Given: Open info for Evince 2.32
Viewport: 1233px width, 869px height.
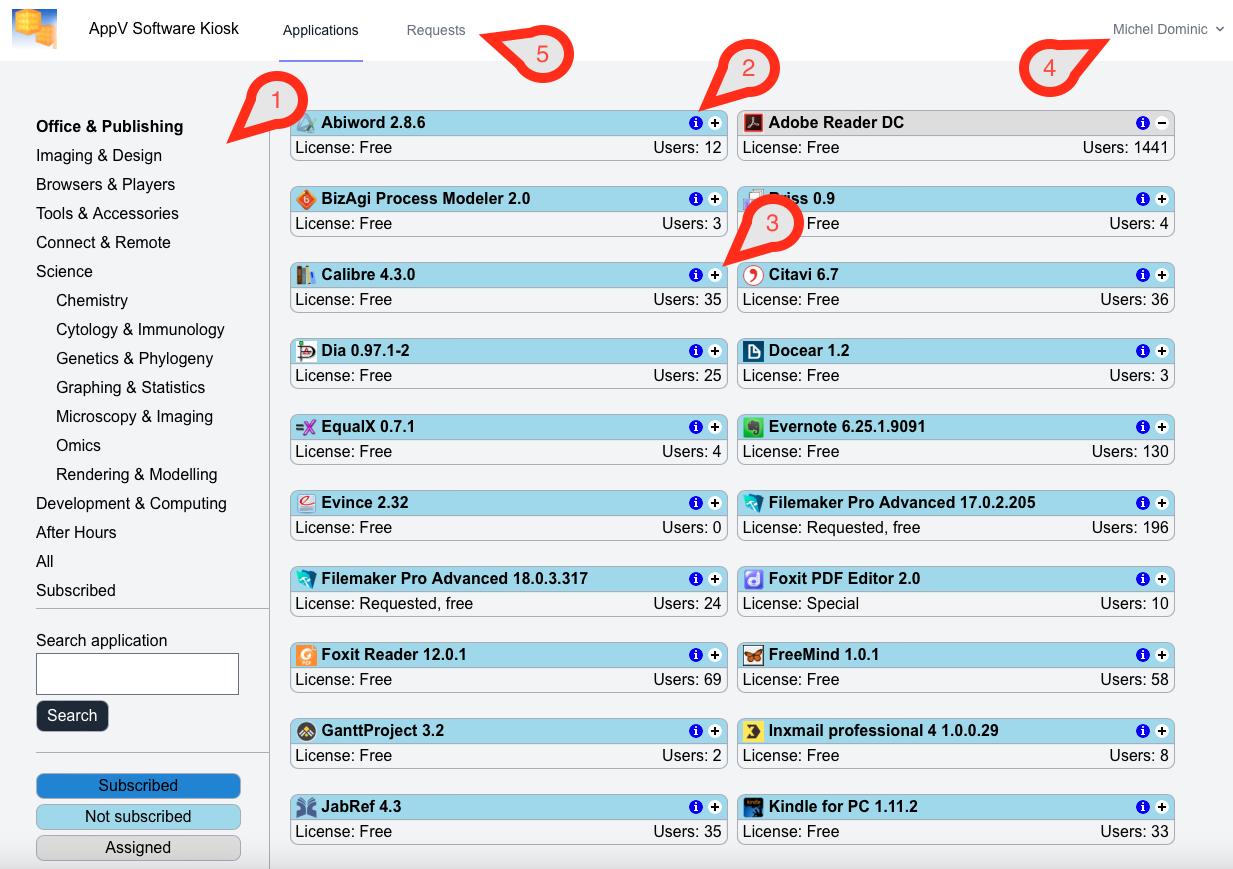Looking at the screenshot, I should 696,503.
